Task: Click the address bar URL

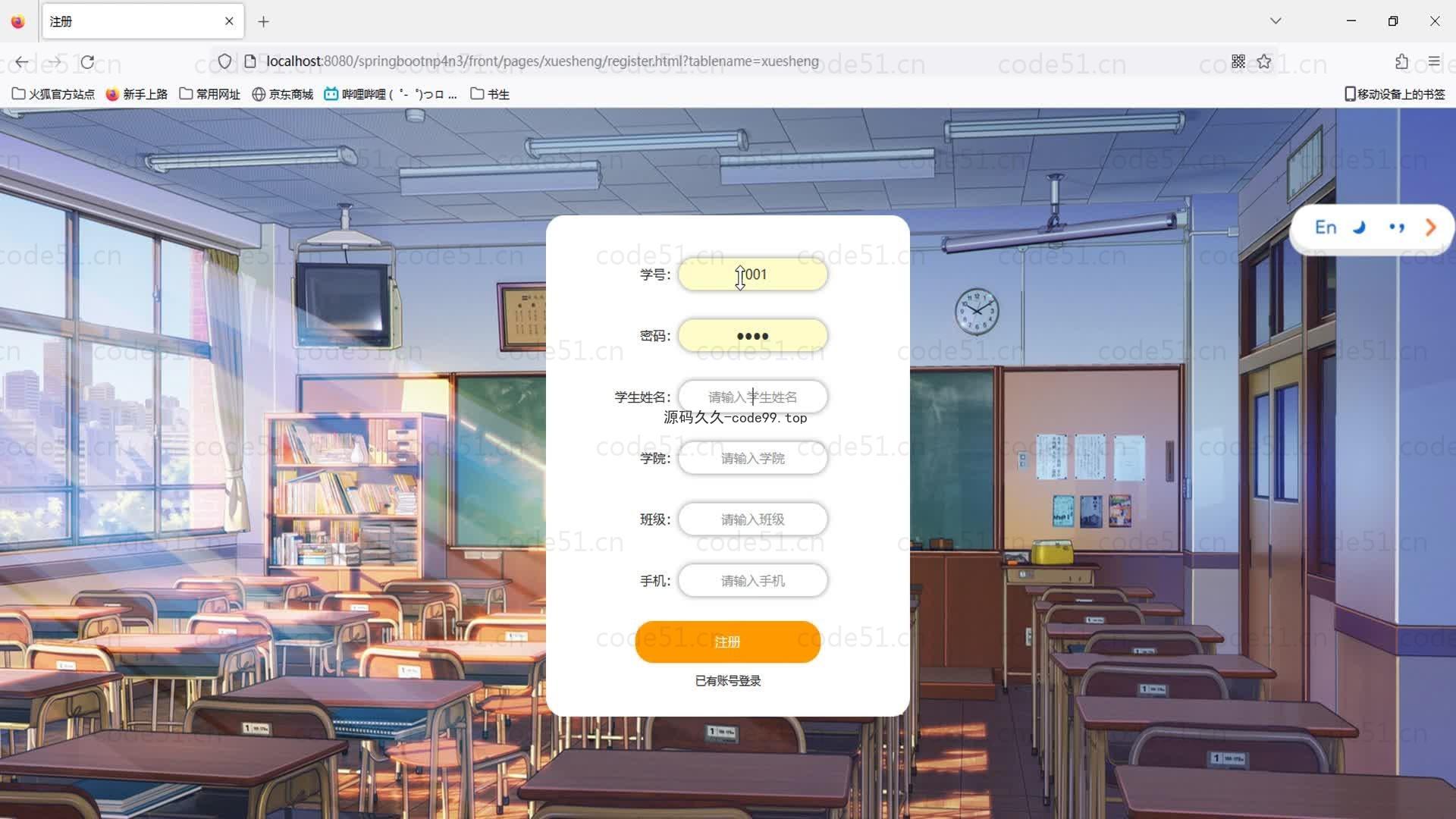Action: pyautogui.click(x=542, y=61)
